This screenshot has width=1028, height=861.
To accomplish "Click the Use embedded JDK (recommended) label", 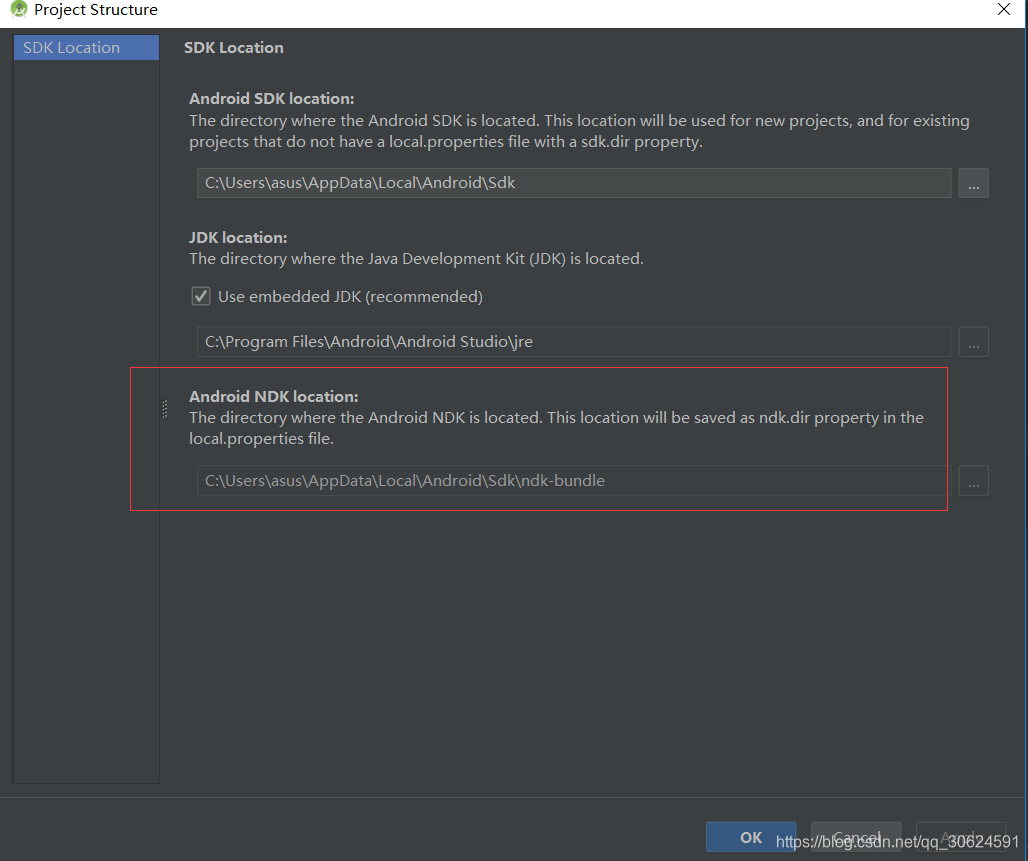I will (350, 296).
